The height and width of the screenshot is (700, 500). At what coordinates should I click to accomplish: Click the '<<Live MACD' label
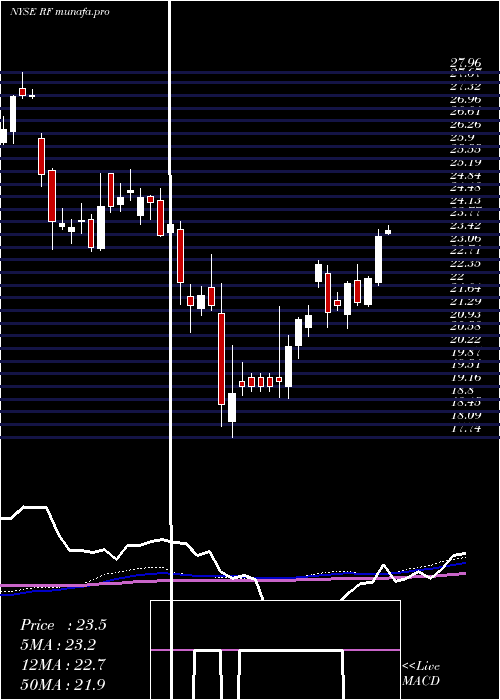pyautogui.click(x=421, y=673)
